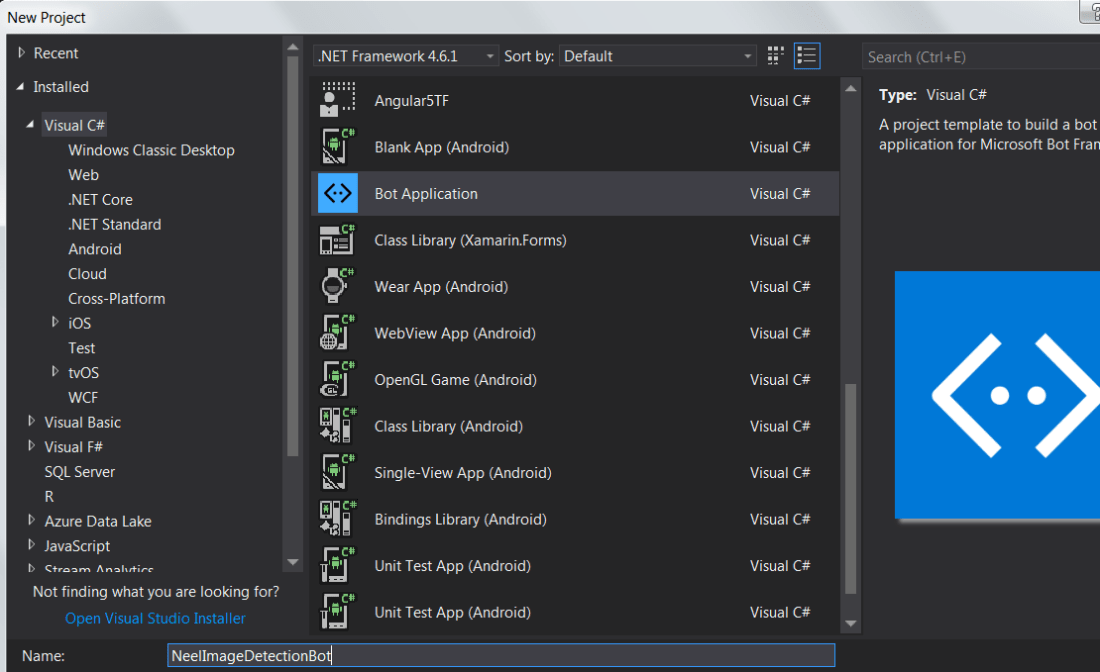The height and width of the screenshot is (672, 1100).
Task: Switch to small icons view
Action: tap(775, 56)
